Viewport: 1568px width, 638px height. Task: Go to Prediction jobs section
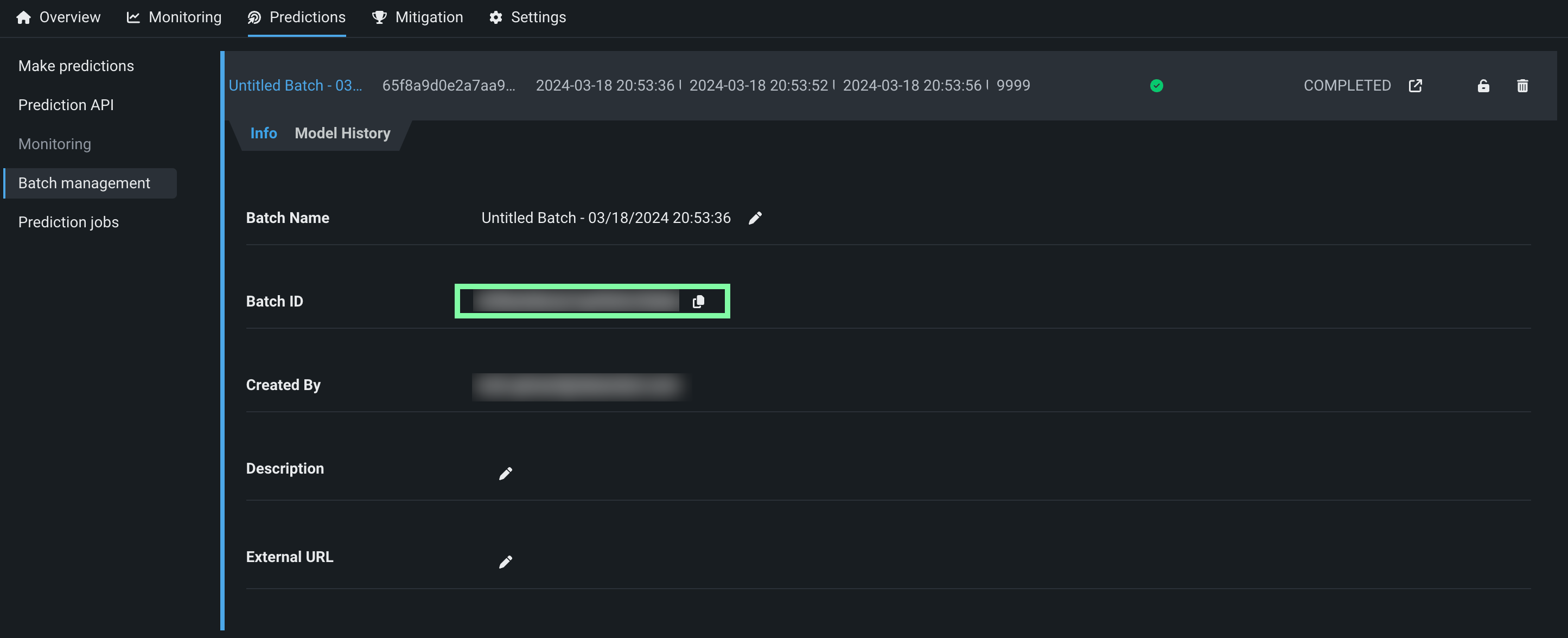pos(68,222)
